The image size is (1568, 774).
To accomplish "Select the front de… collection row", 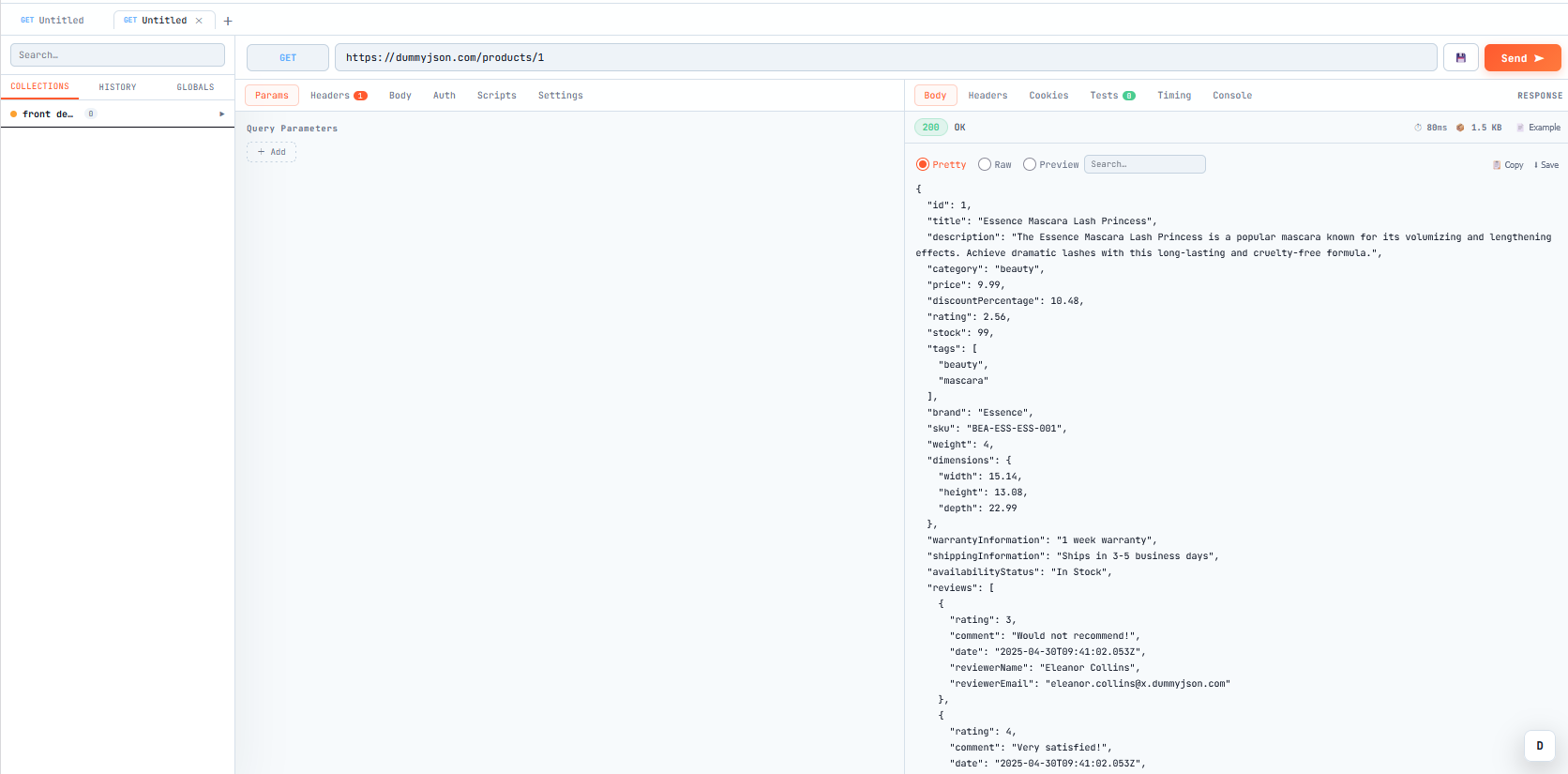I will pyautogui.click(x=117, y=114).
